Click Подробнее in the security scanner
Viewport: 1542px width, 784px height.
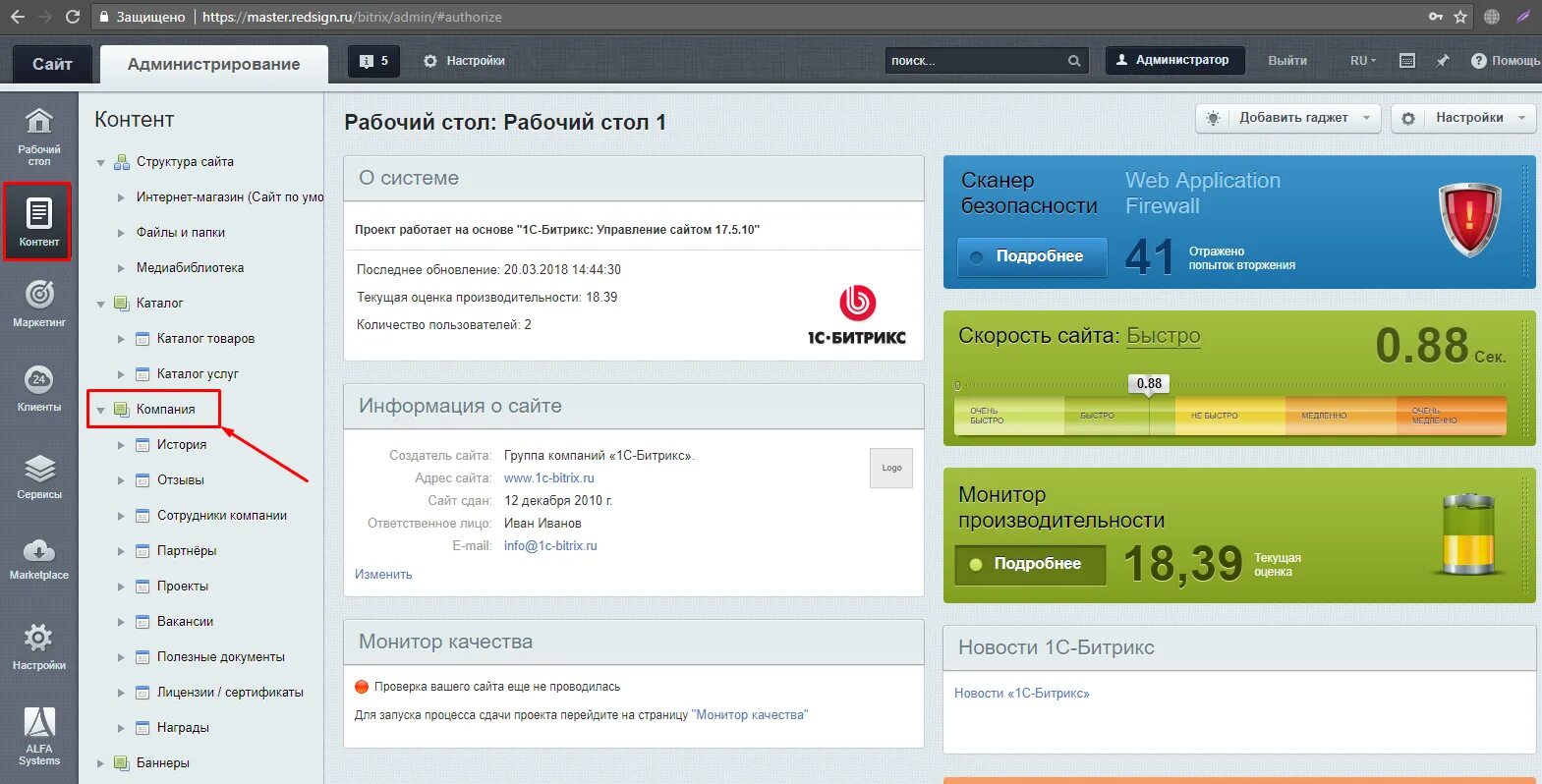tap(1032, 256)
